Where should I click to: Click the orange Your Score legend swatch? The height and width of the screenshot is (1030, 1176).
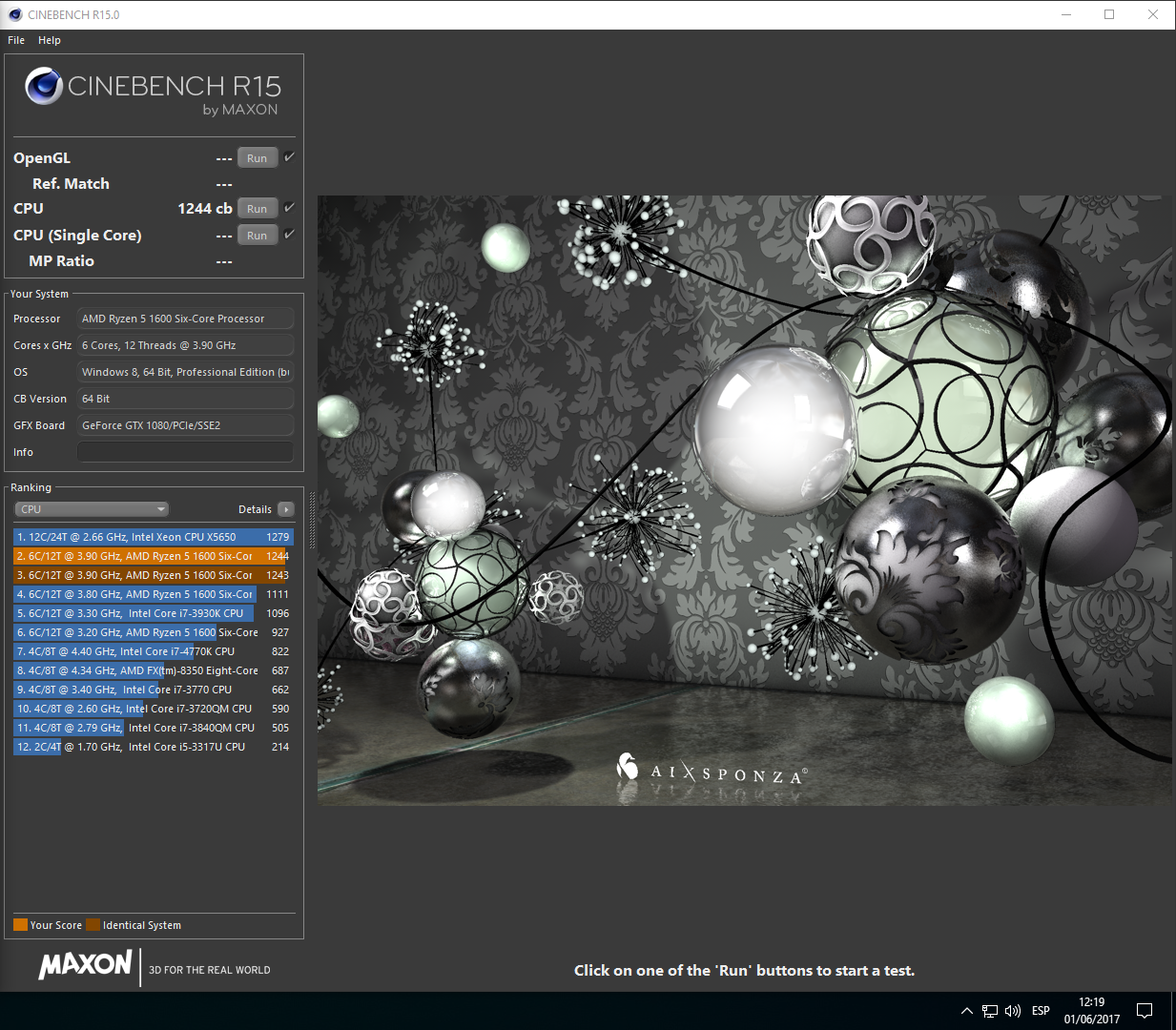coord(20,924)
